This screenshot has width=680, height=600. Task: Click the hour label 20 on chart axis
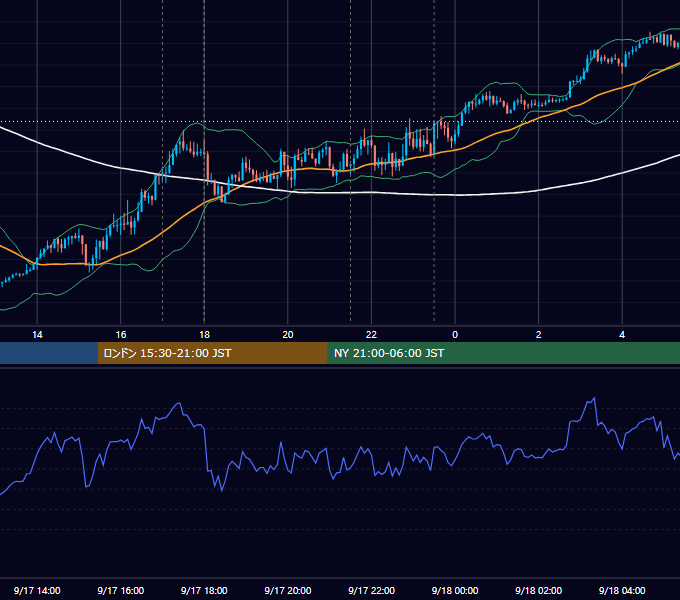pos(288,335)
